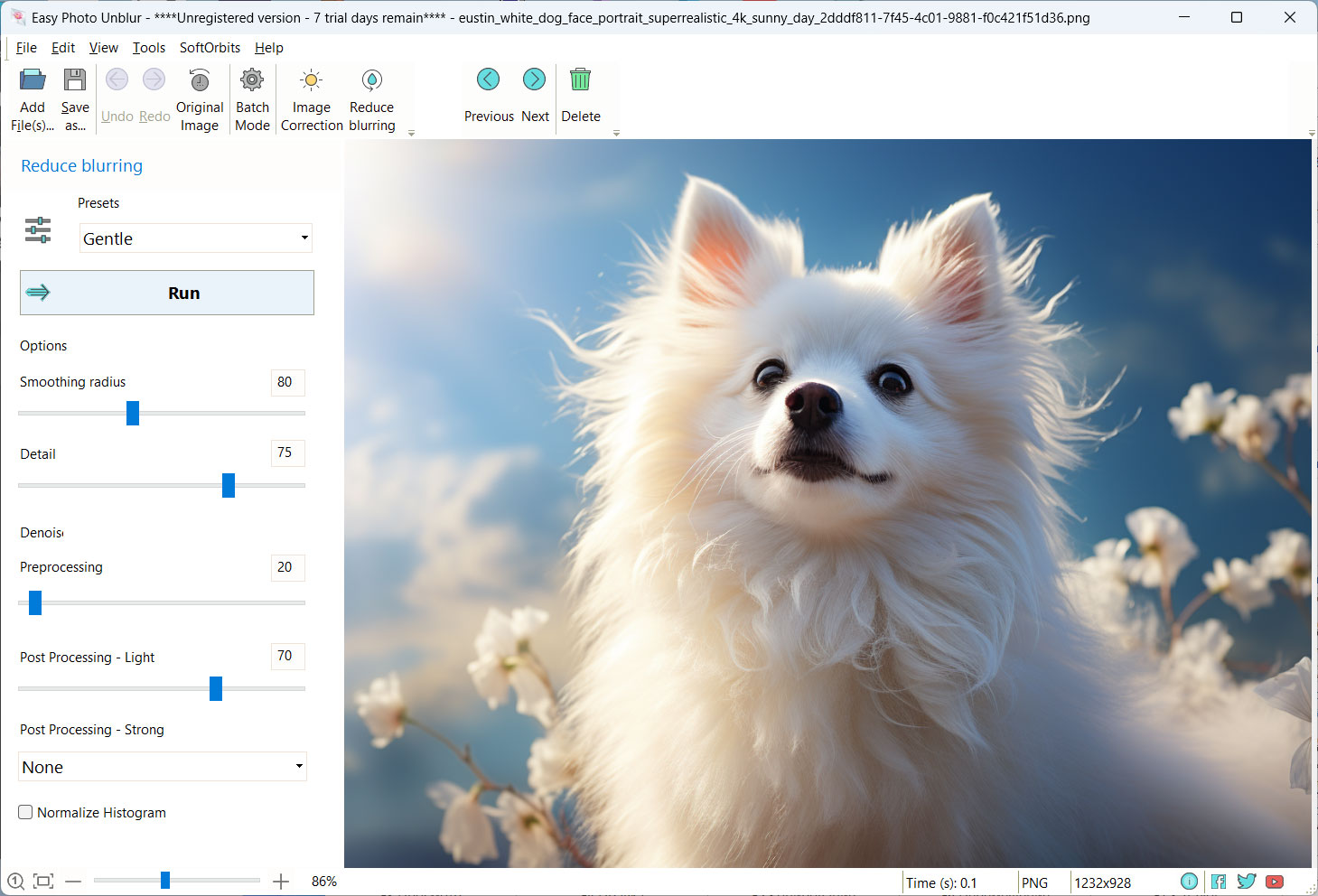Image resolution: width=1318 pixels, height=896 pixels.
Task: Click the PNG format label in status bar
Action: [1034, 882]
